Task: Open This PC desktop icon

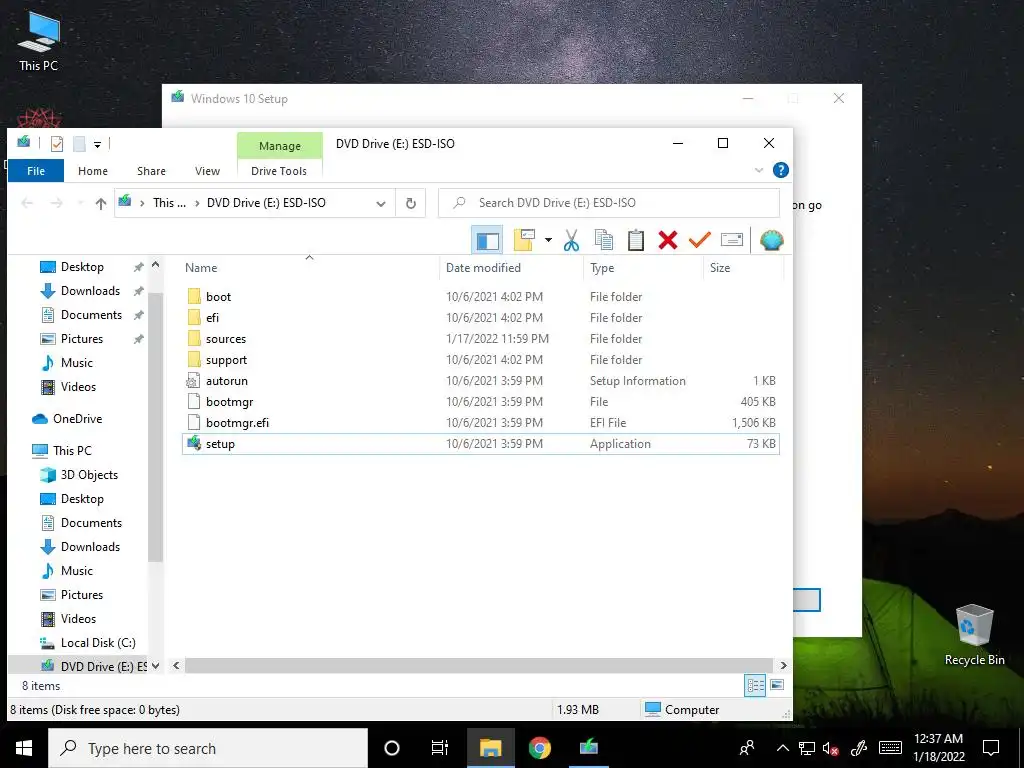Action: click(x=39, y=42)
